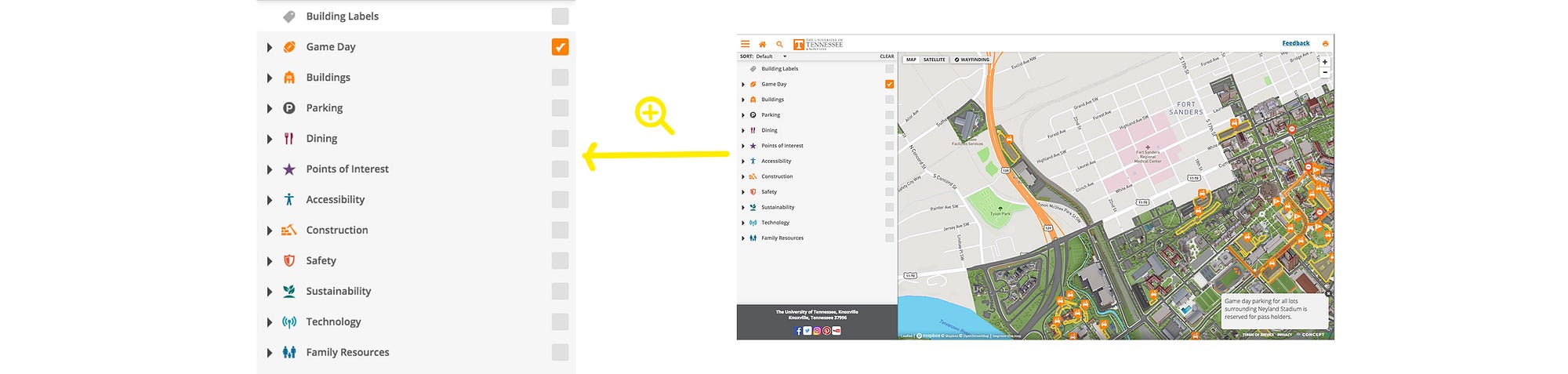Open the hamburger menu in the small map screenshot

pos(746,44)
